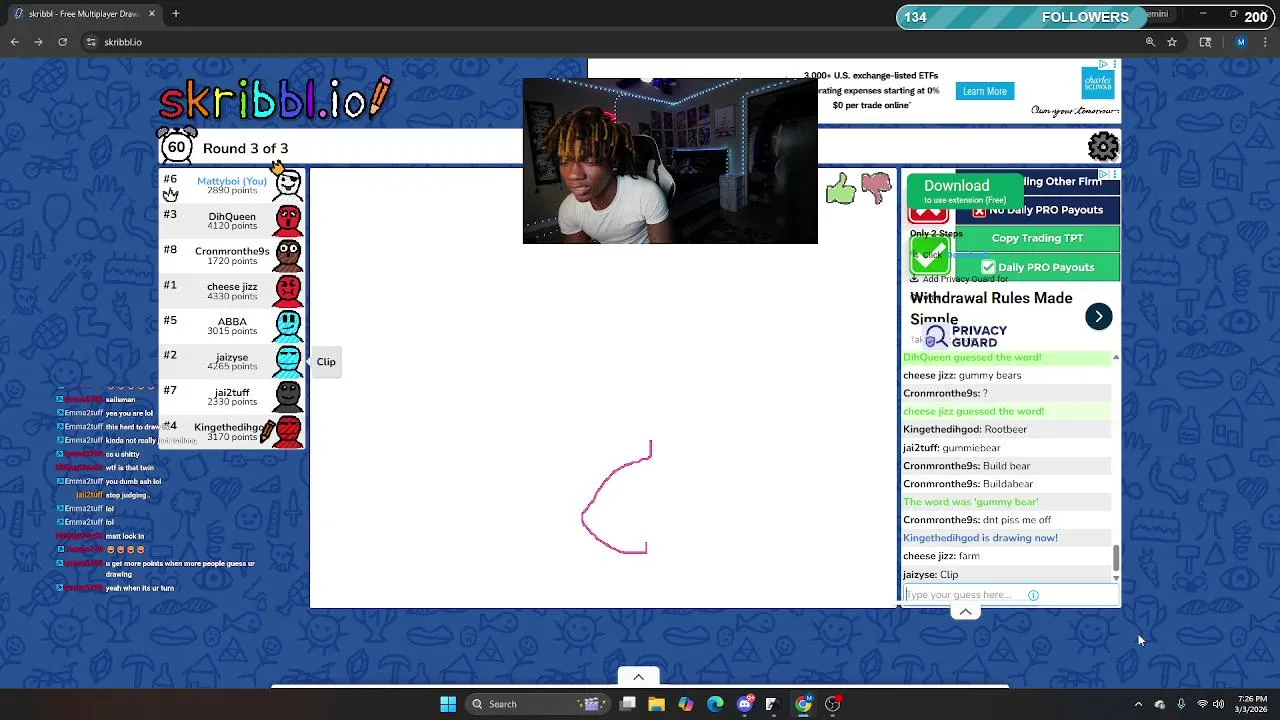Click the "The word was 'gummy bear'" message

(x=970, y=502)
